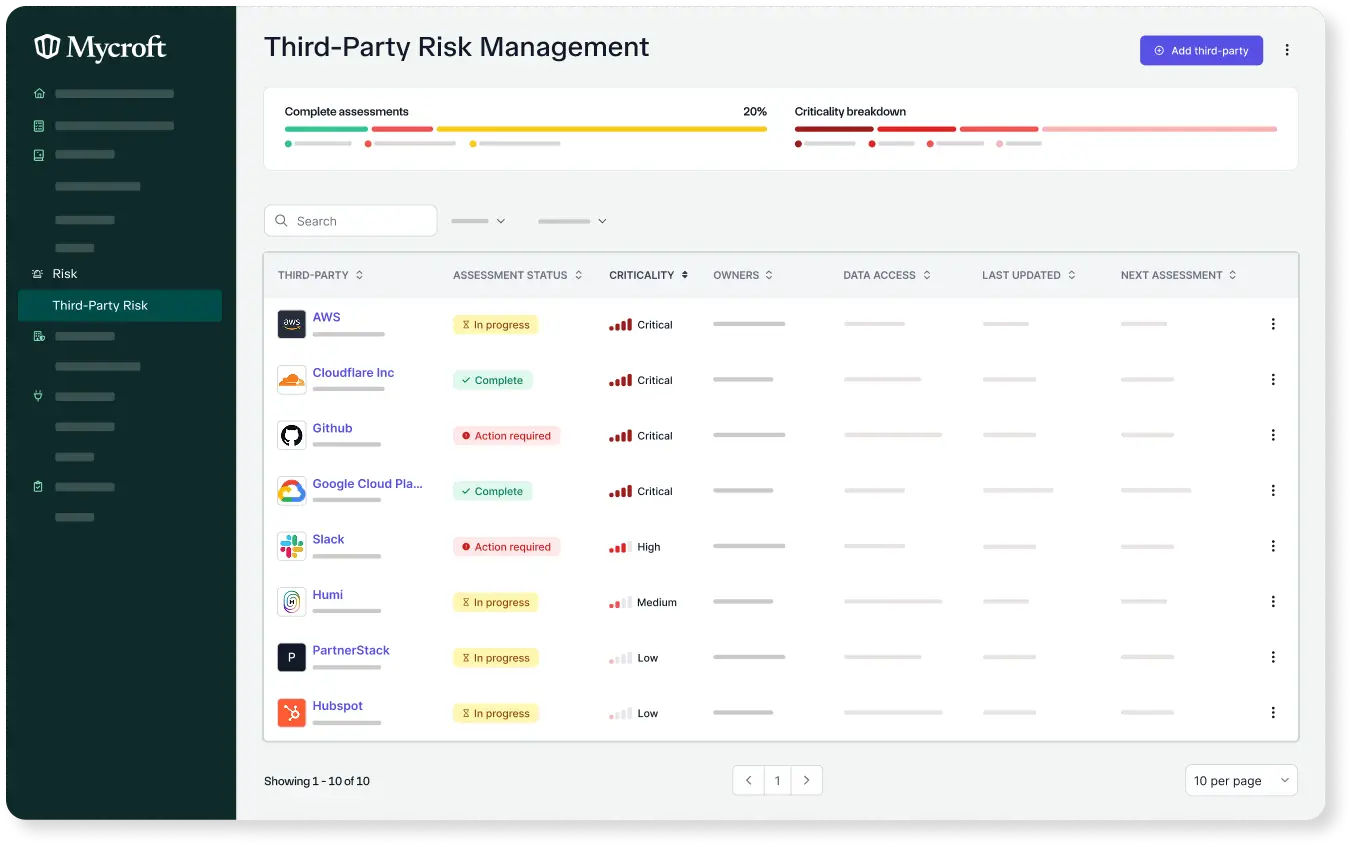Click the Mycroft shield logo

coord(47,47)
